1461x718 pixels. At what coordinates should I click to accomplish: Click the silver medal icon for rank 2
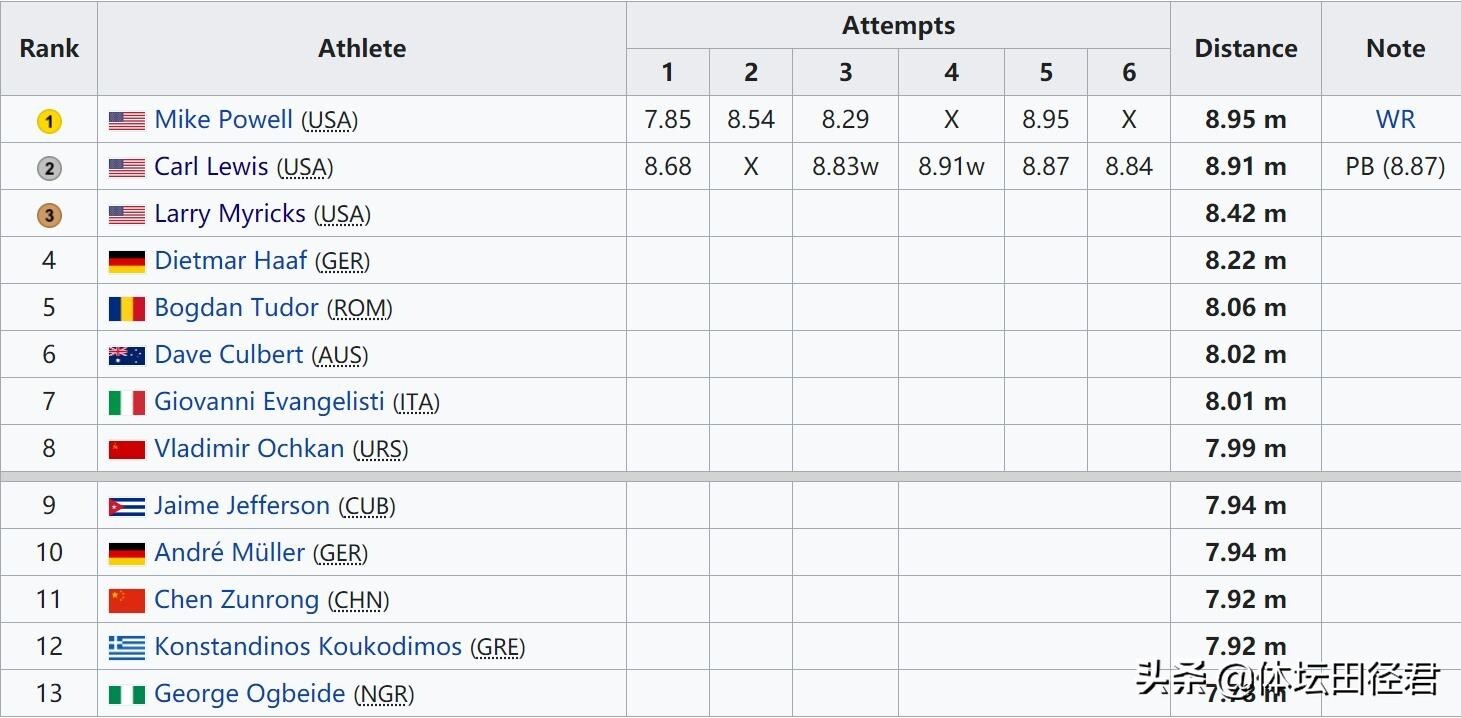click(x=49, y=168)
